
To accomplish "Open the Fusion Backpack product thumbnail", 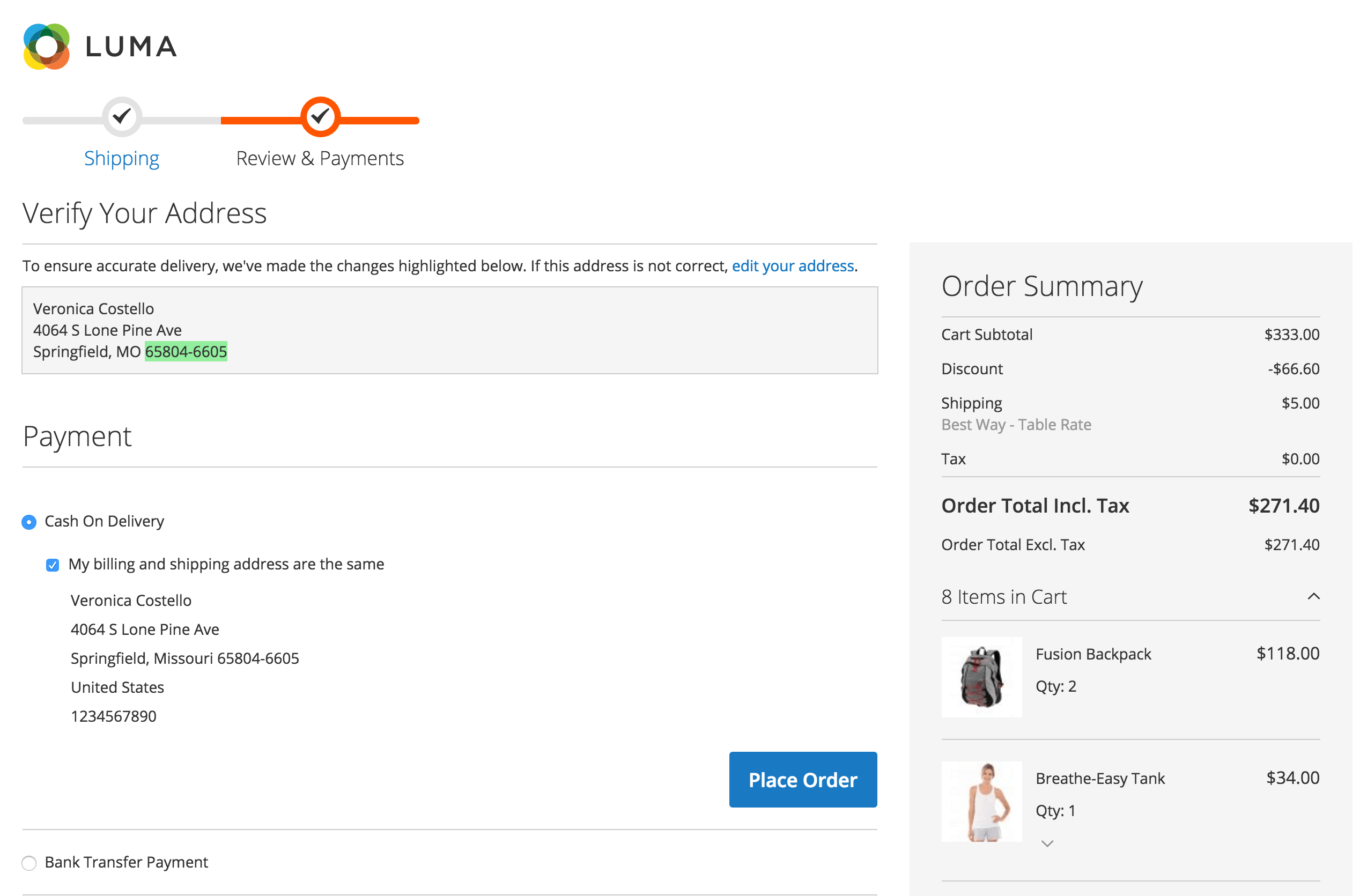I will point(981,677).
